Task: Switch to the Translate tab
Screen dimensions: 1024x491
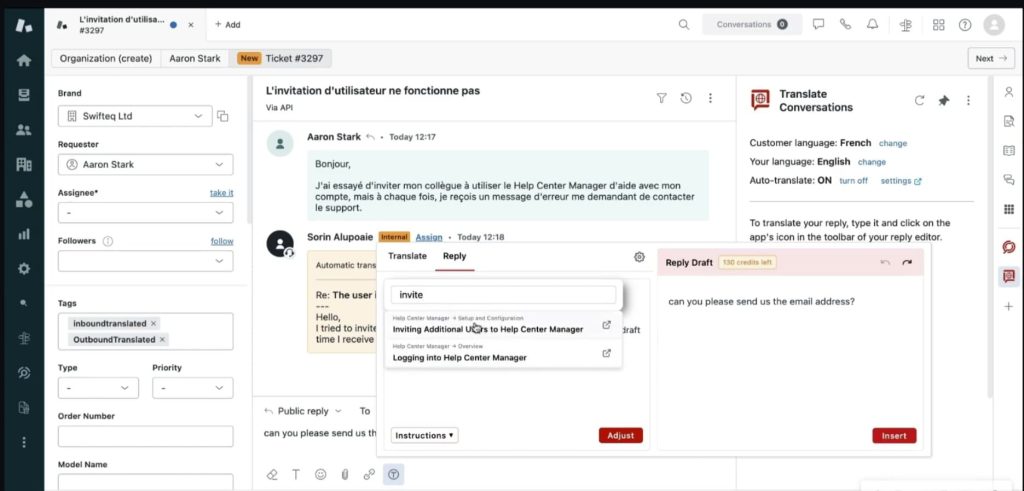Action: 407,256
